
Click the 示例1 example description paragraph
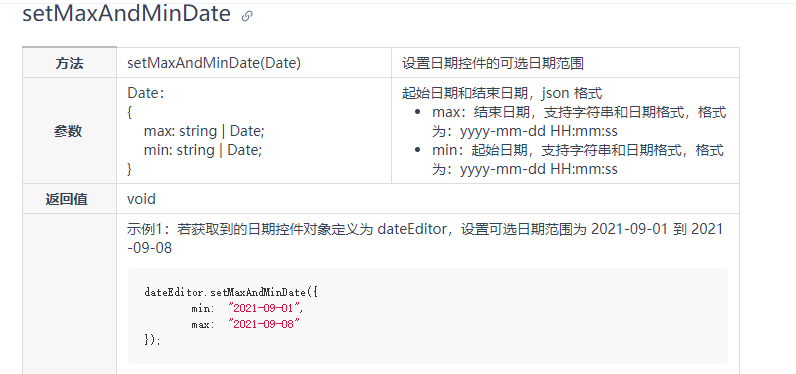tap(425, 239)
